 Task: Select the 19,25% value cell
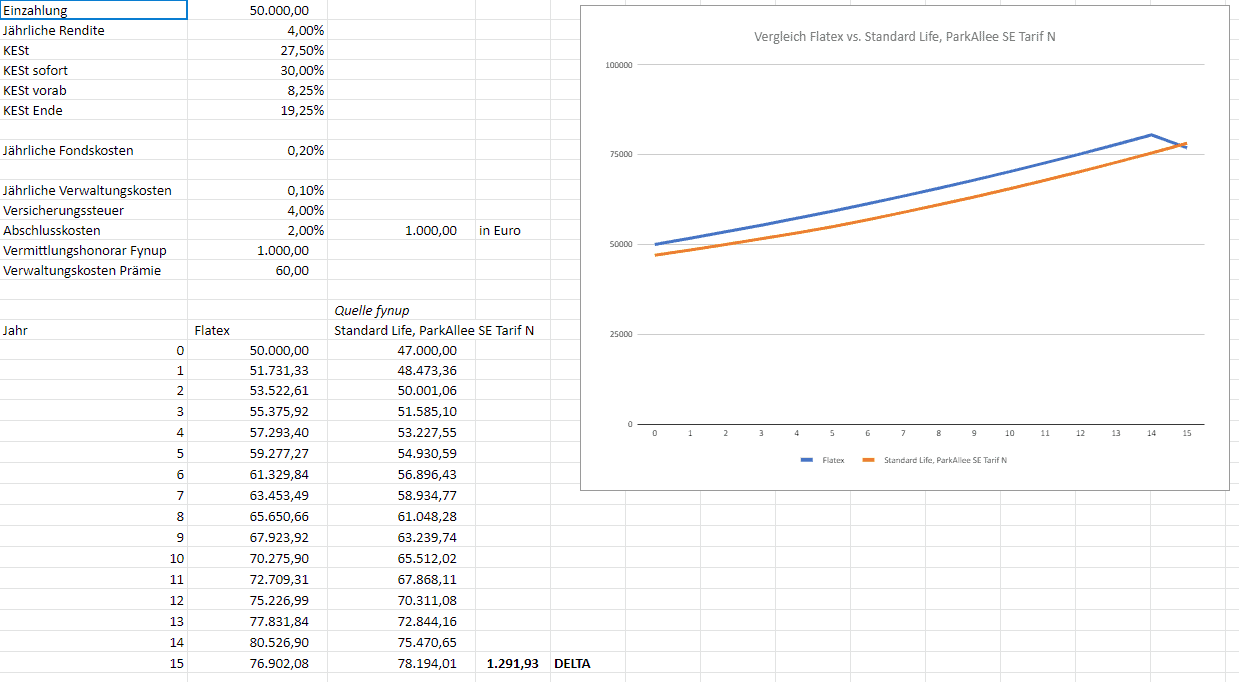(x=257, y=110)
